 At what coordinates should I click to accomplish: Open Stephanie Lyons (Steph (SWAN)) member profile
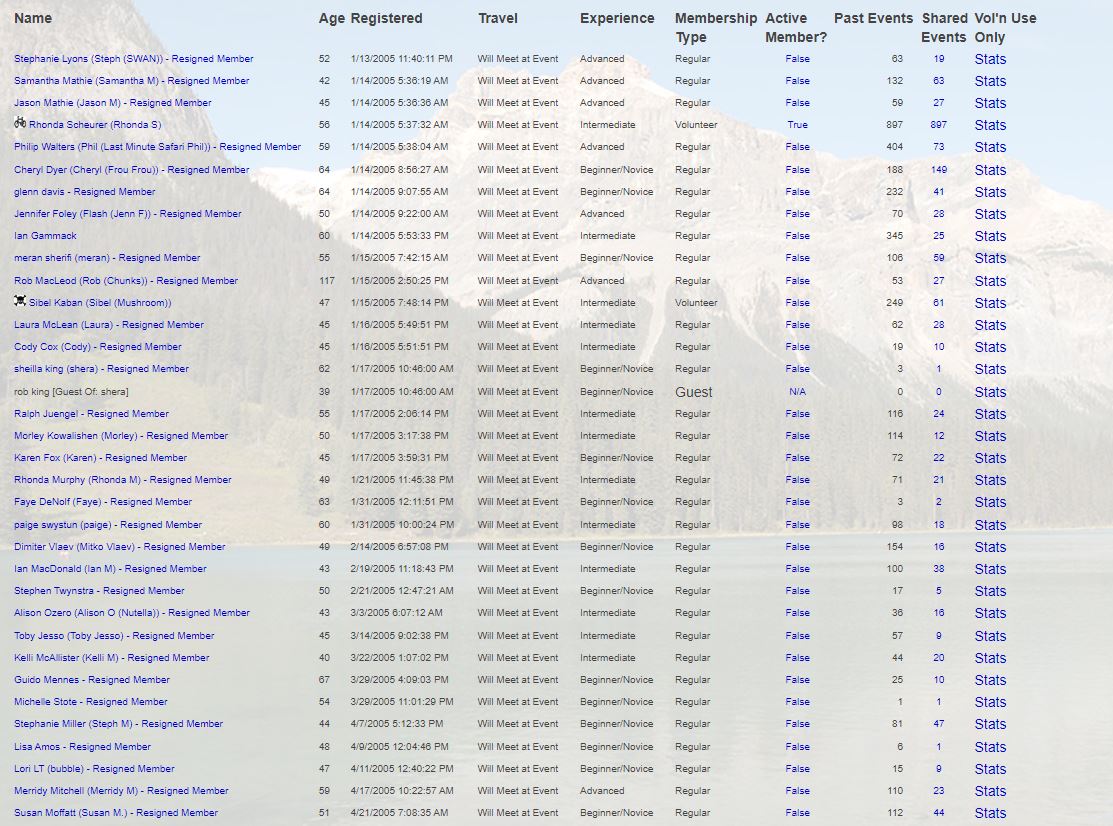tap(133, 59)
